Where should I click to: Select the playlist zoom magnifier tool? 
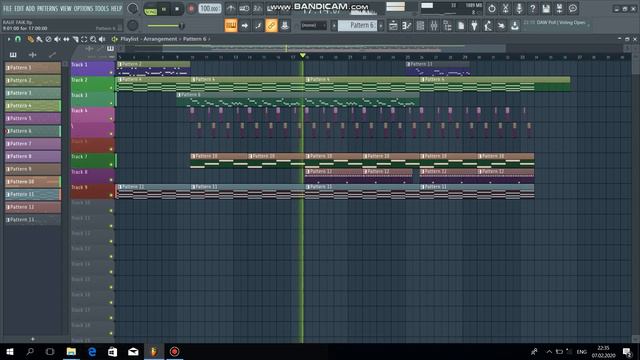coord(93,39)
